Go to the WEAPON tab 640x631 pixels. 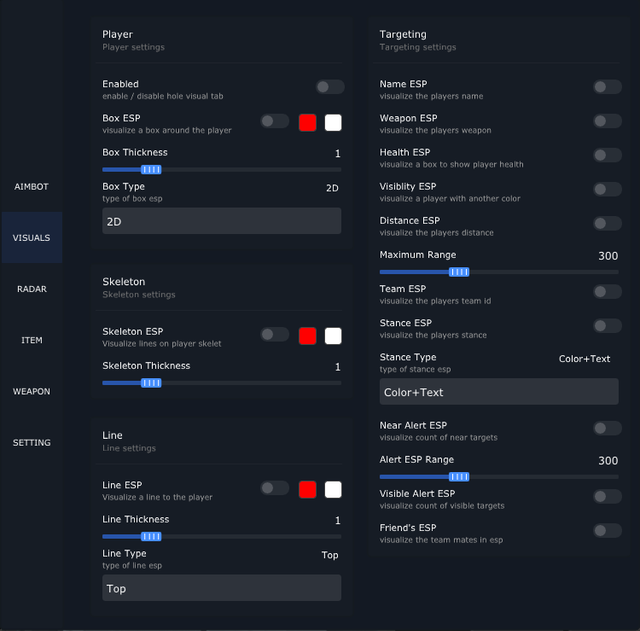click(x=31, y=391)
